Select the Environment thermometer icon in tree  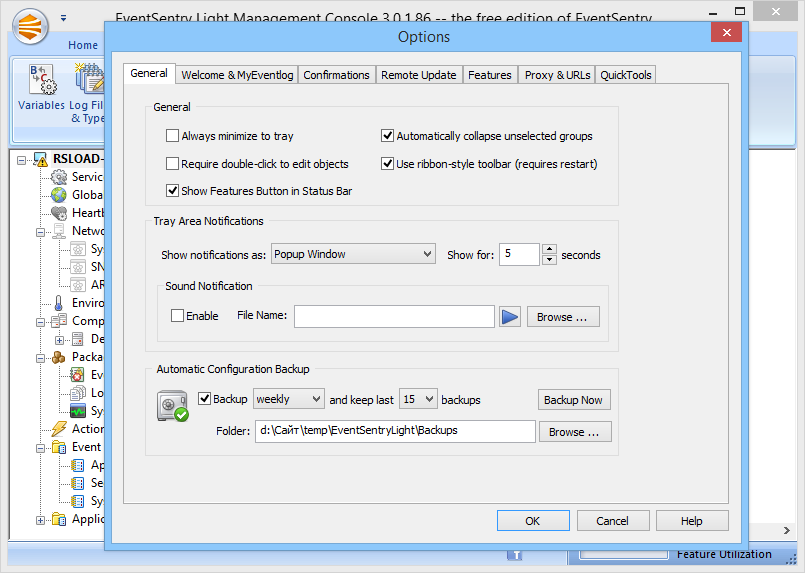[59, 303]
